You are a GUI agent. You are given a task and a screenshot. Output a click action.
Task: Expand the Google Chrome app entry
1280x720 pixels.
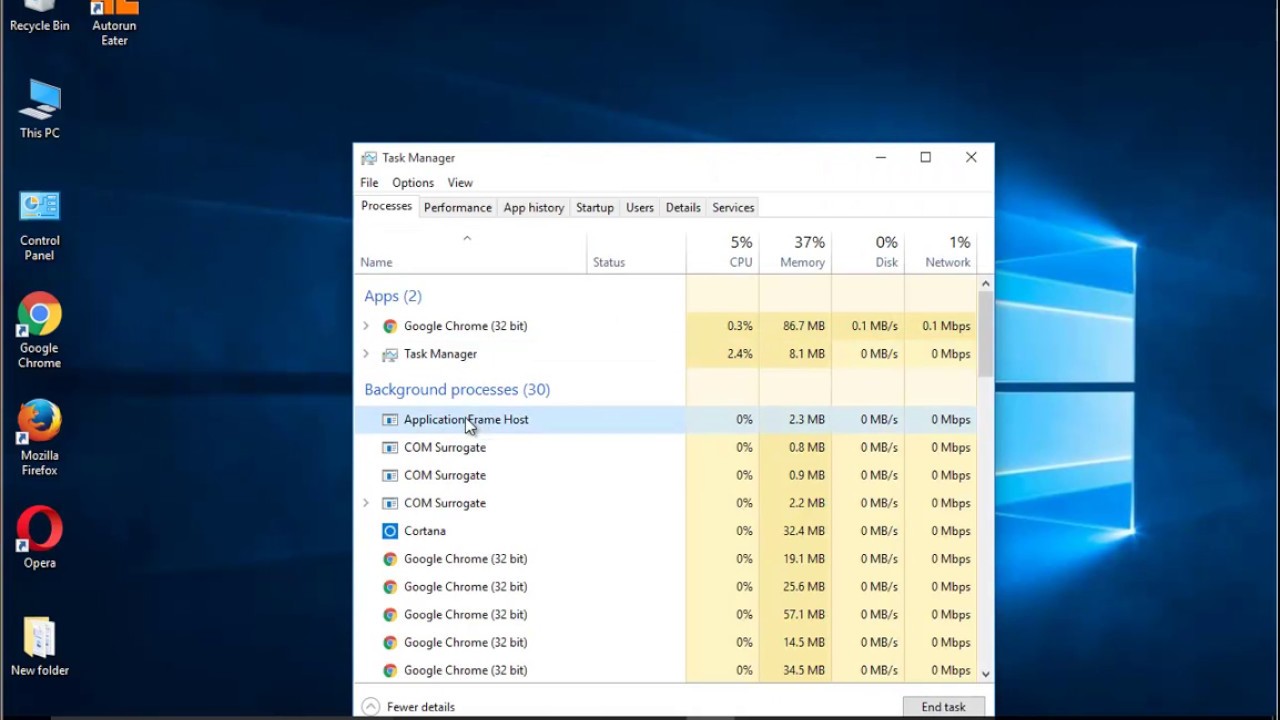[366, 326]
